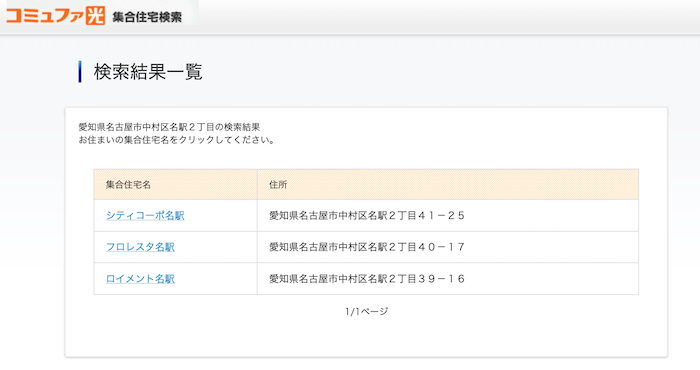Click the 名駅2丁目の検索結果 description text
Image resolution: width=700 pixels, height=370 pixels.
point(169,127)
